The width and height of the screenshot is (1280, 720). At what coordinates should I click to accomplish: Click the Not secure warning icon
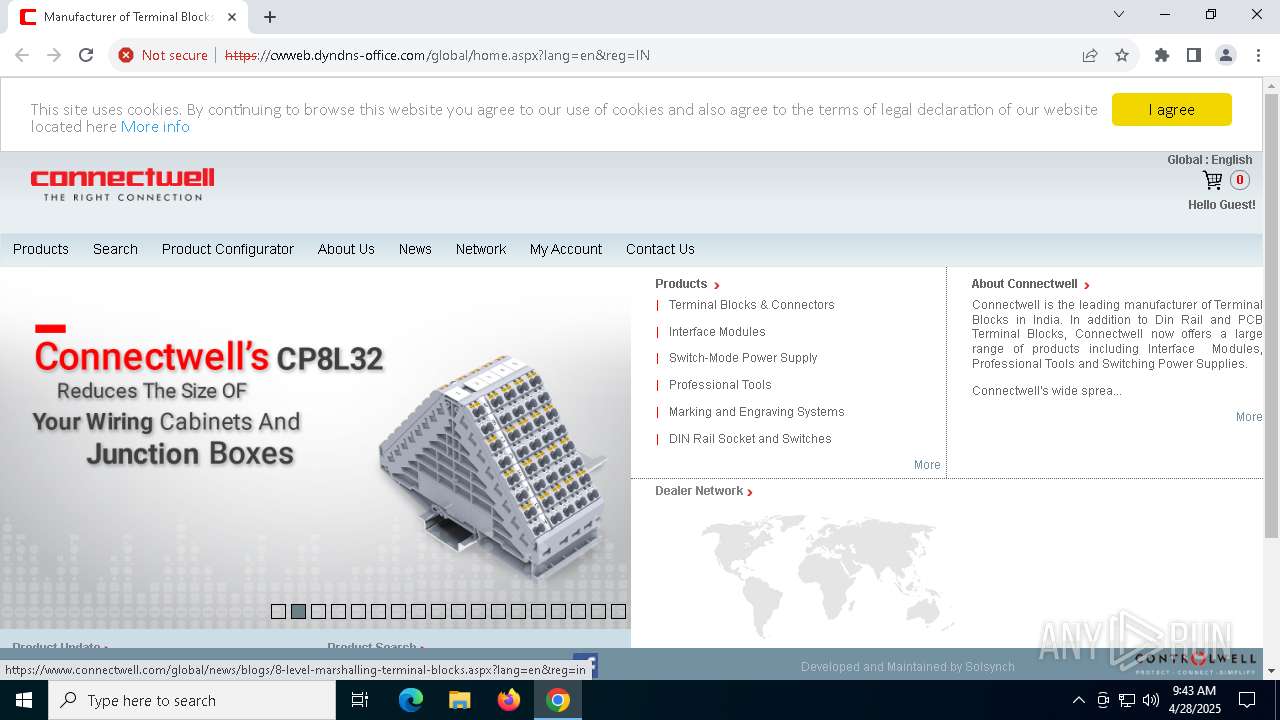pos(126,55)
